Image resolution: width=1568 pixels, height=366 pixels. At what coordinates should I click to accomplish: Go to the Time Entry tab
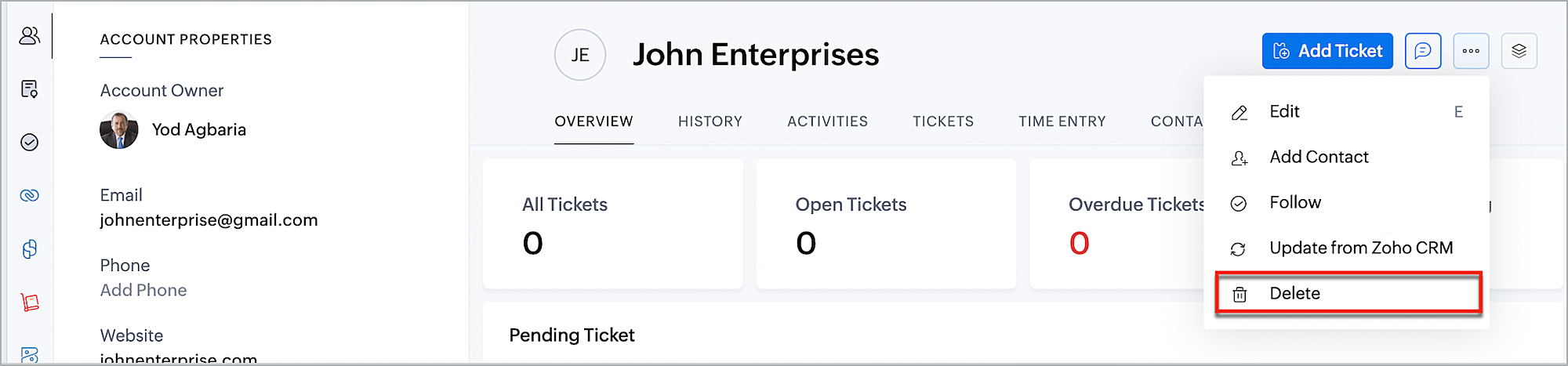pos(1062,121)
